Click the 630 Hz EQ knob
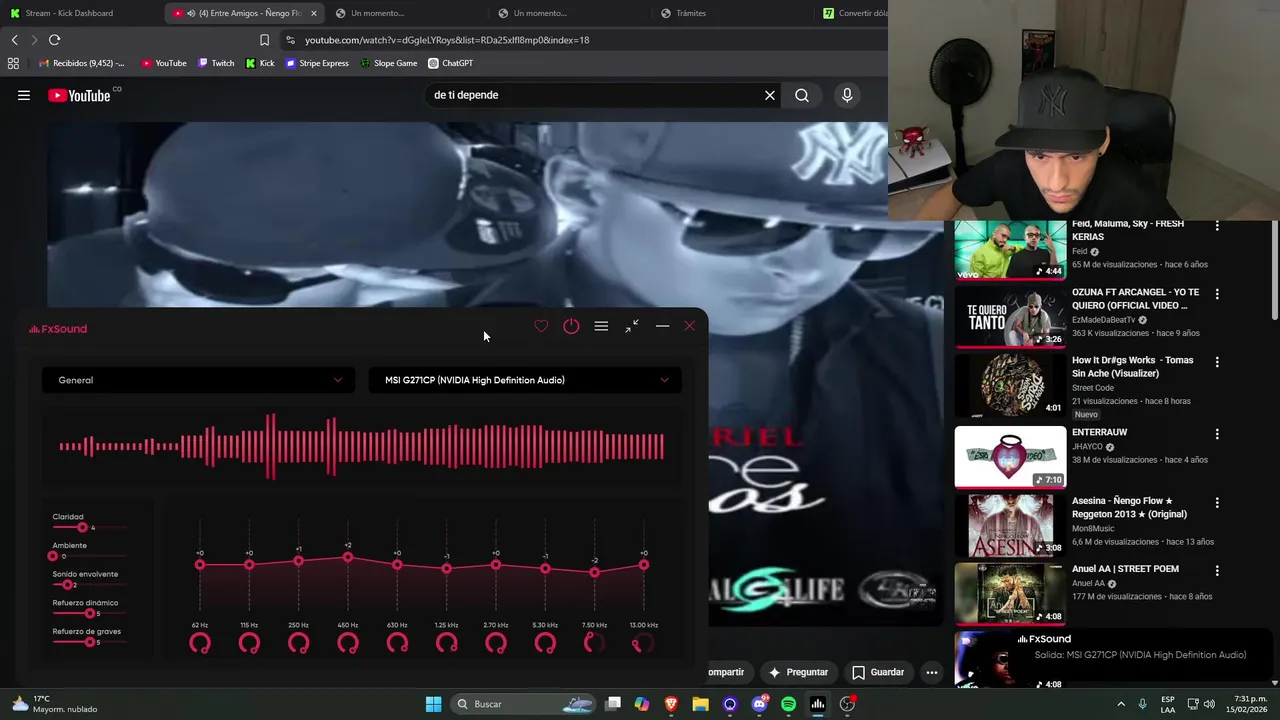 (397, 644)
